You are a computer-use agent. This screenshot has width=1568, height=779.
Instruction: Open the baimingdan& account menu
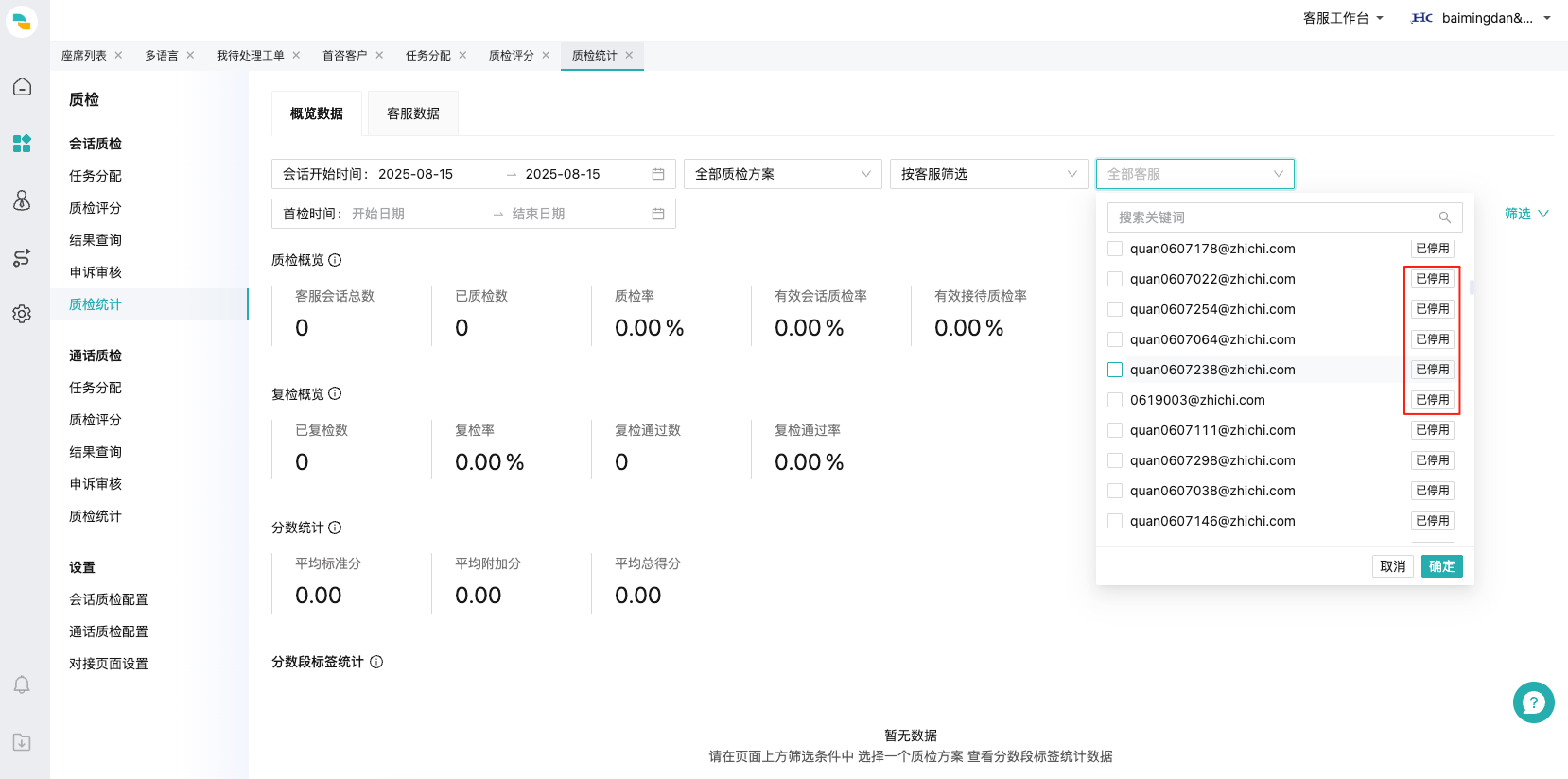(1481, 18)
